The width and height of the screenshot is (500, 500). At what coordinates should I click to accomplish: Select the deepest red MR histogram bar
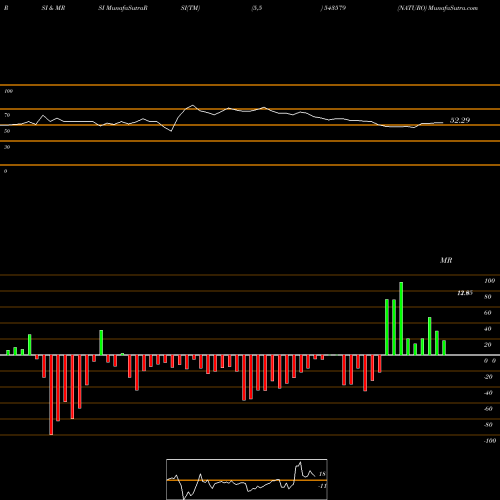[x=51, y=395]
